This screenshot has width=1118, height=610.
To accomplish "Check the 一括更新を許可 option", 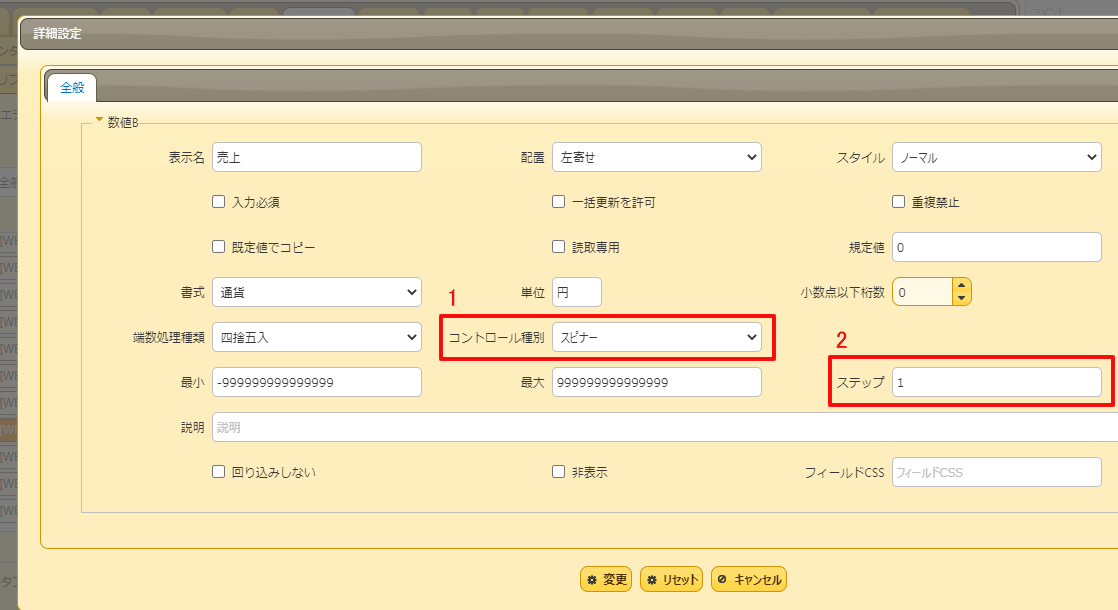I will click(x=558, y=201).
